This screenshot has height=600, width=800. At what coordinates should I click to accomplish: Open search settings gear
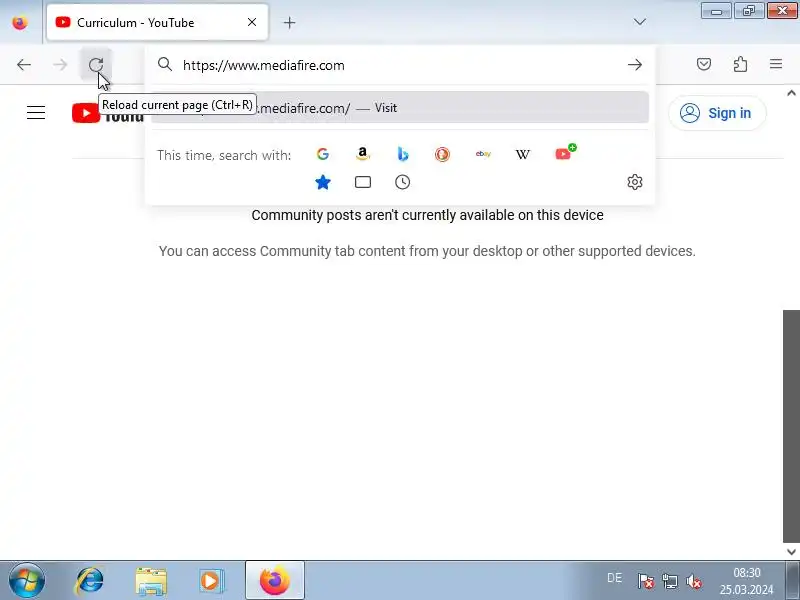635,182
